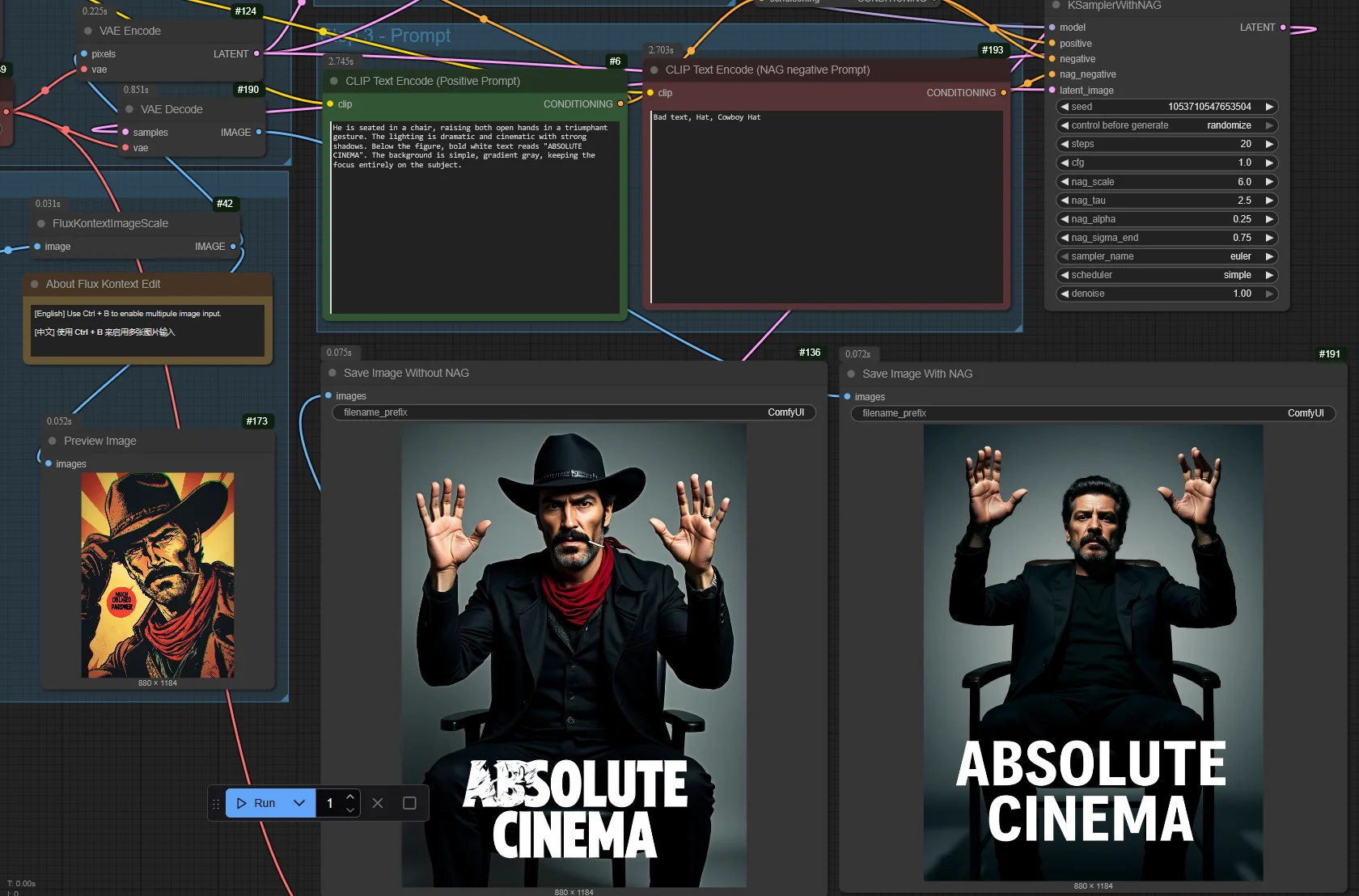This screenshot has width=1359, height=896.
Task: Click the seed value 1053710547653504
Action: [1209, 107]
